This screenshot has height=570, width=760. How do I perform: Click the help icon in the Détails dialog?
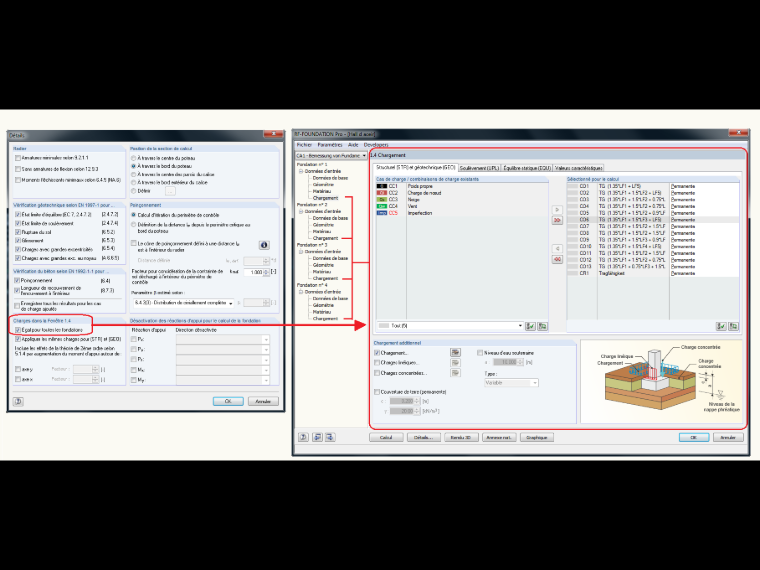pos(18,401)
